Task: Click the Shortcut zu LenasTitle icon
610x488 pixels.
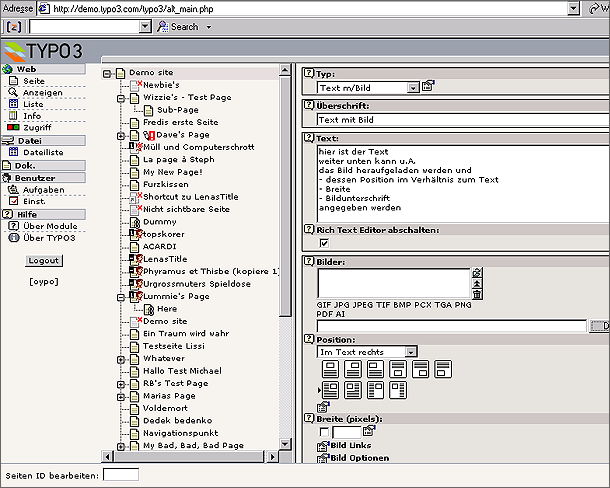Action: pos(135,197)
